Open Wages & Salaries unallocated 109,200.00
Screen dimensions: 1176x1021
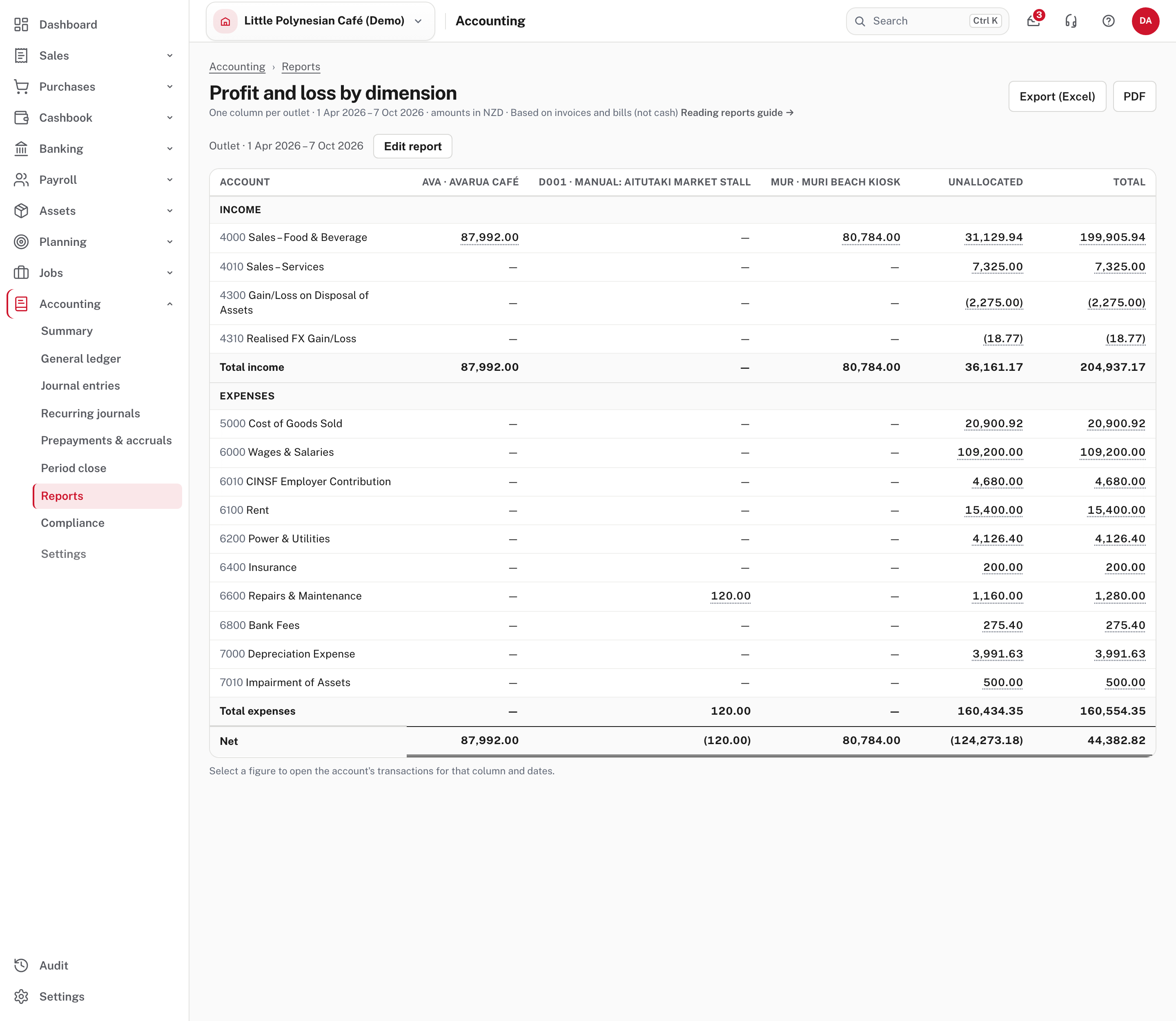click(x=990, y=453)
